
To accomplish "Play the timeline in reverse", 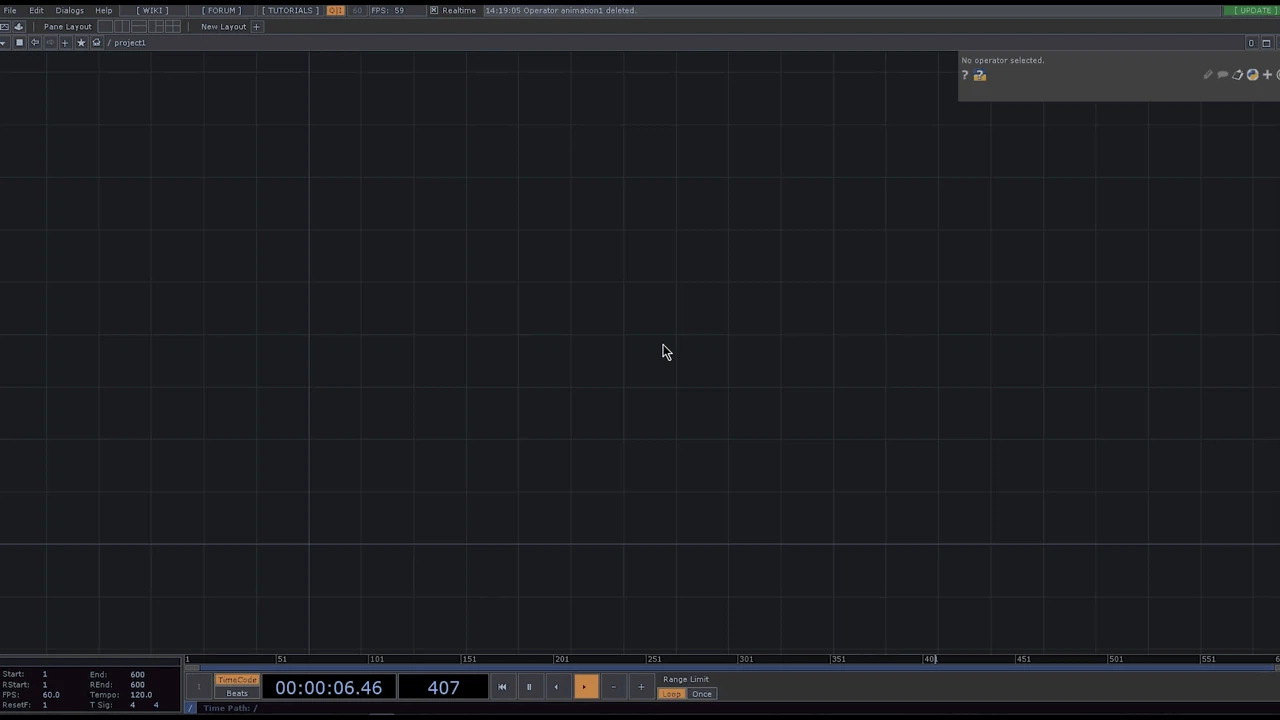I will [556, 687].
